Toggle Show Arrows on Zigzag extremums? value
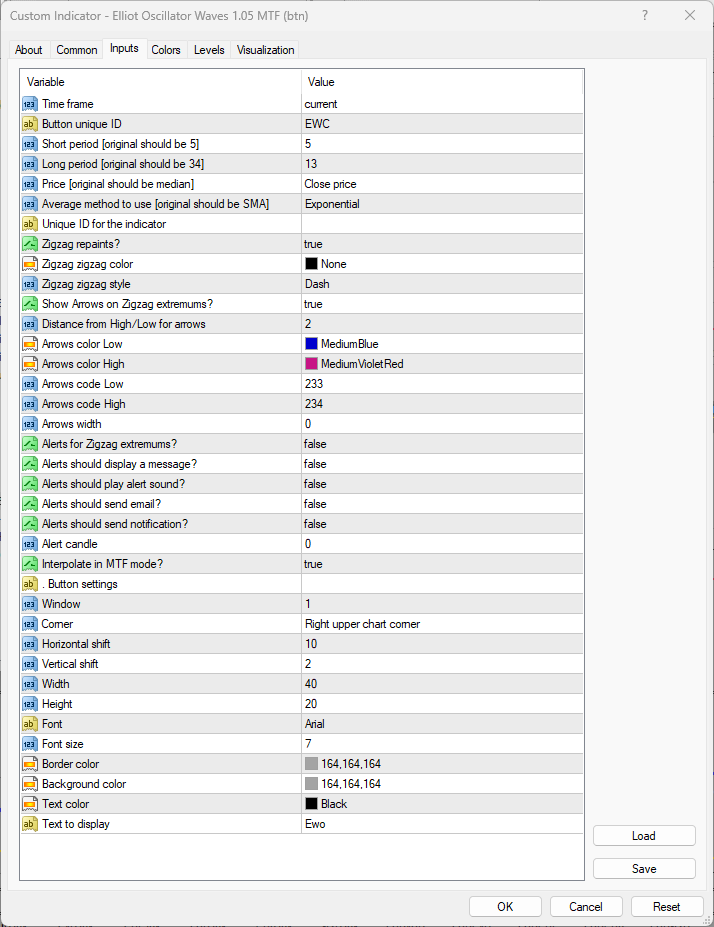Viewport: 714px width, 927px height. (x=442, y=304)
